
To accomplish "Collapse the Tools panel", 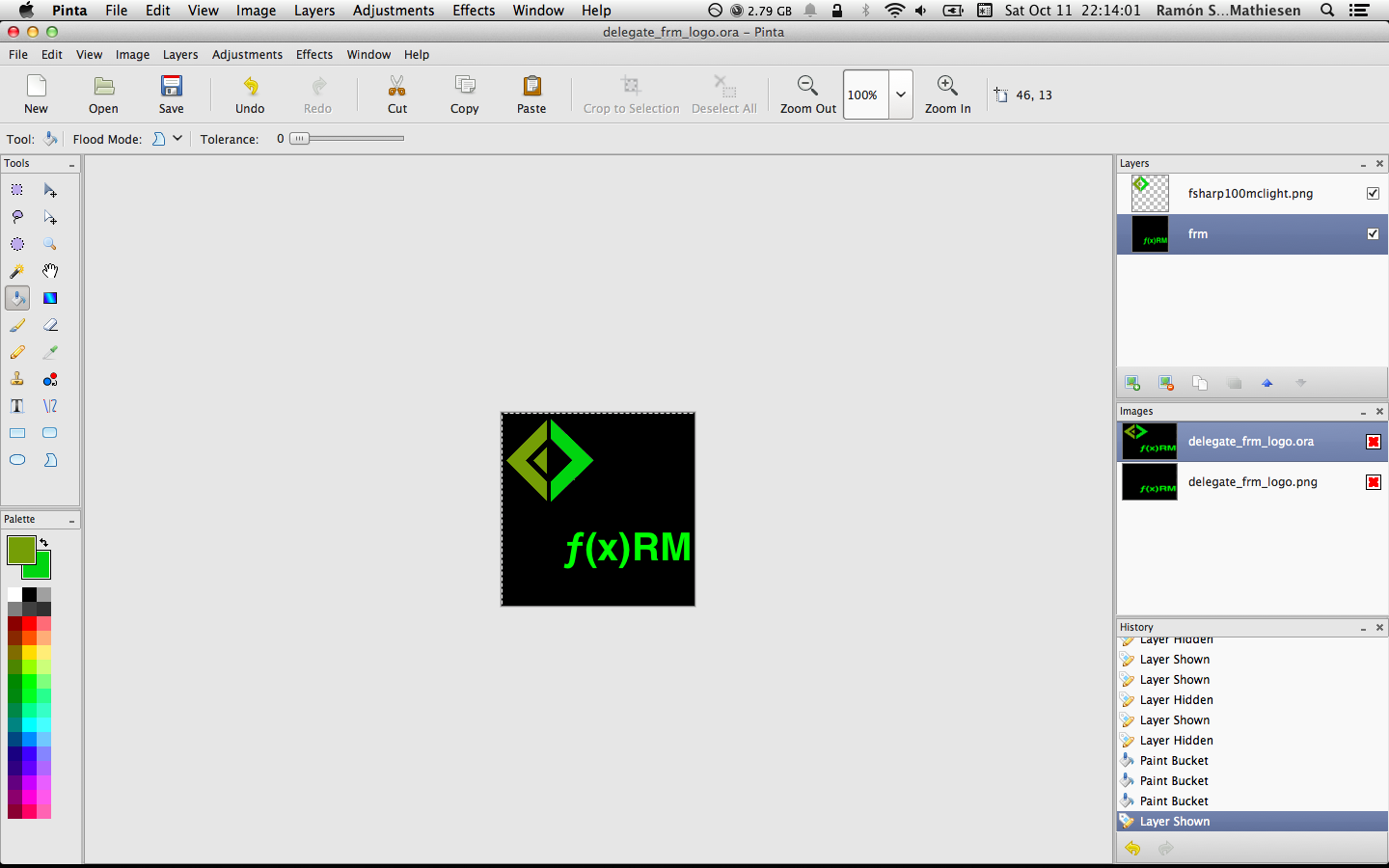I will [x=71, y=165].
